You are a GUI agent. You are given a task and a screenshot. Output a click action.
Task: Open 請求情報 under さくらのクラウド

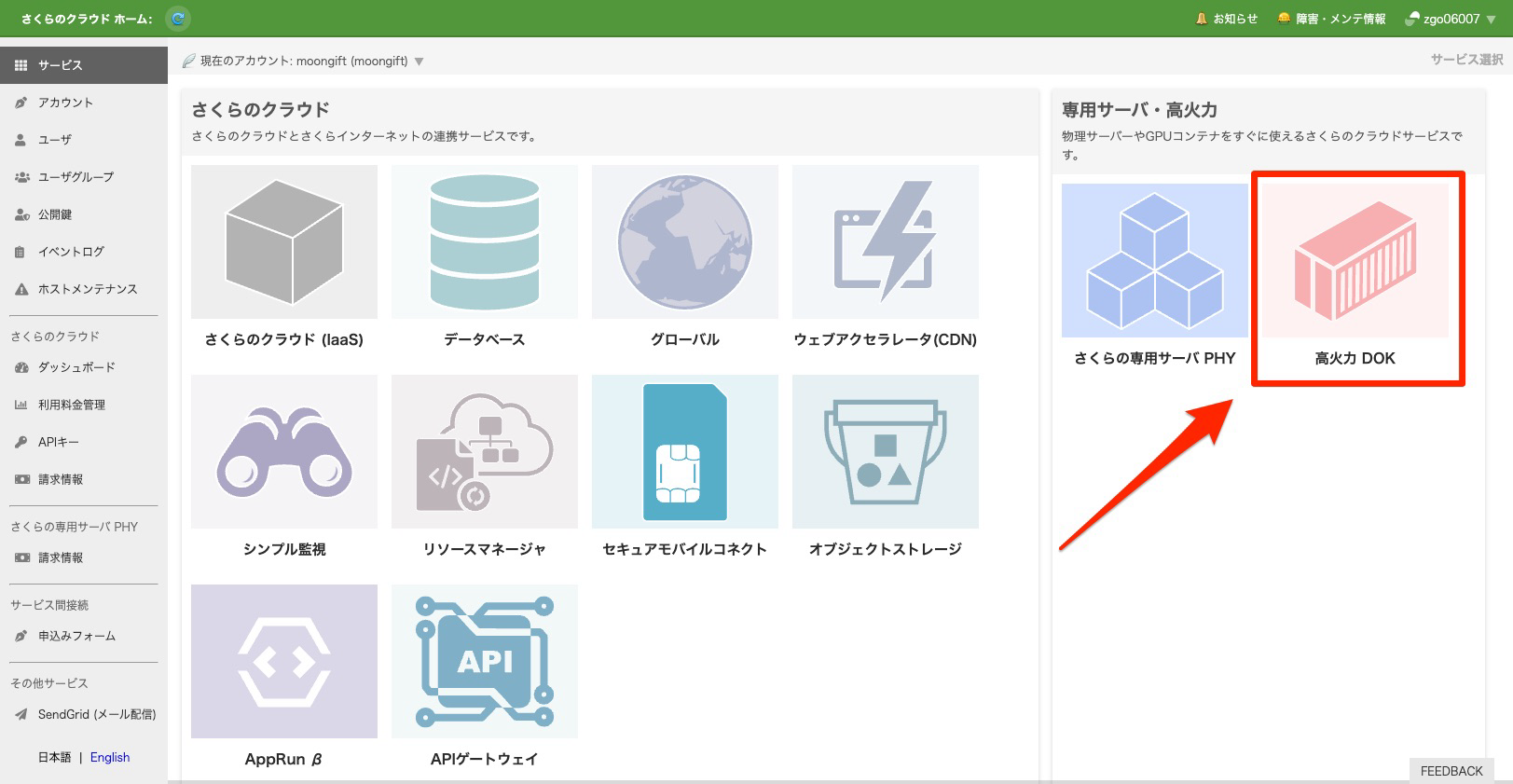pos(84,479)
